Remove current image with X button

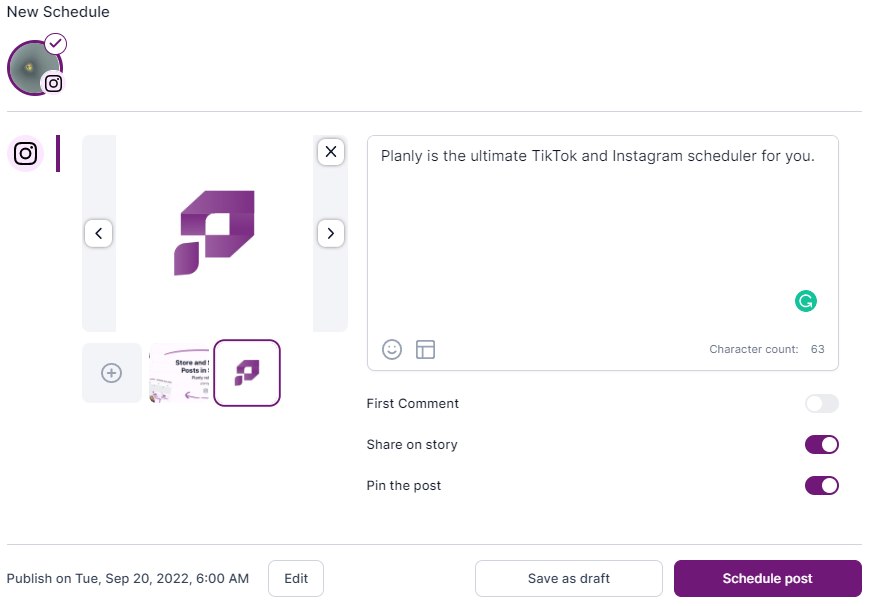(x=331, y=152)
